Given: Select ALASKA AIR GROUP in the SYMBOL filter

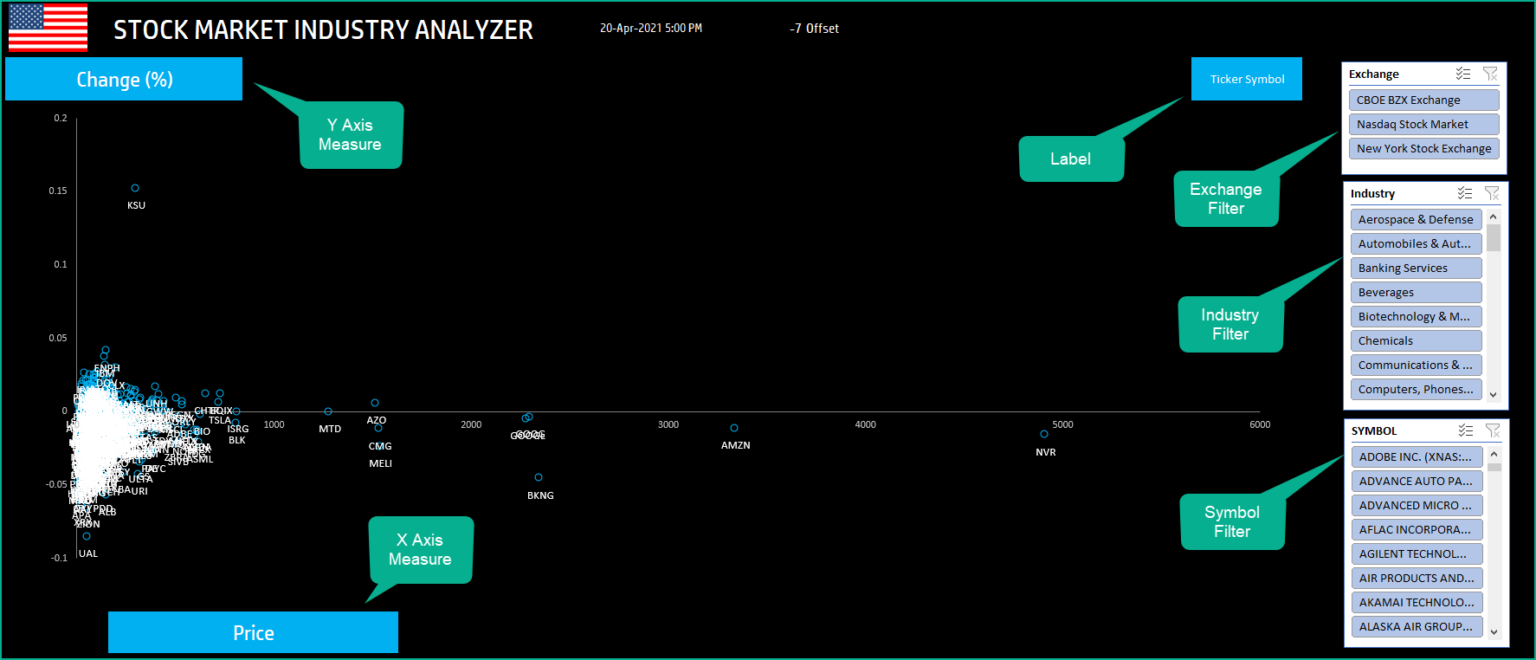Looking at the screenshot, I should pyautogui.click(x=1416, y=626).
